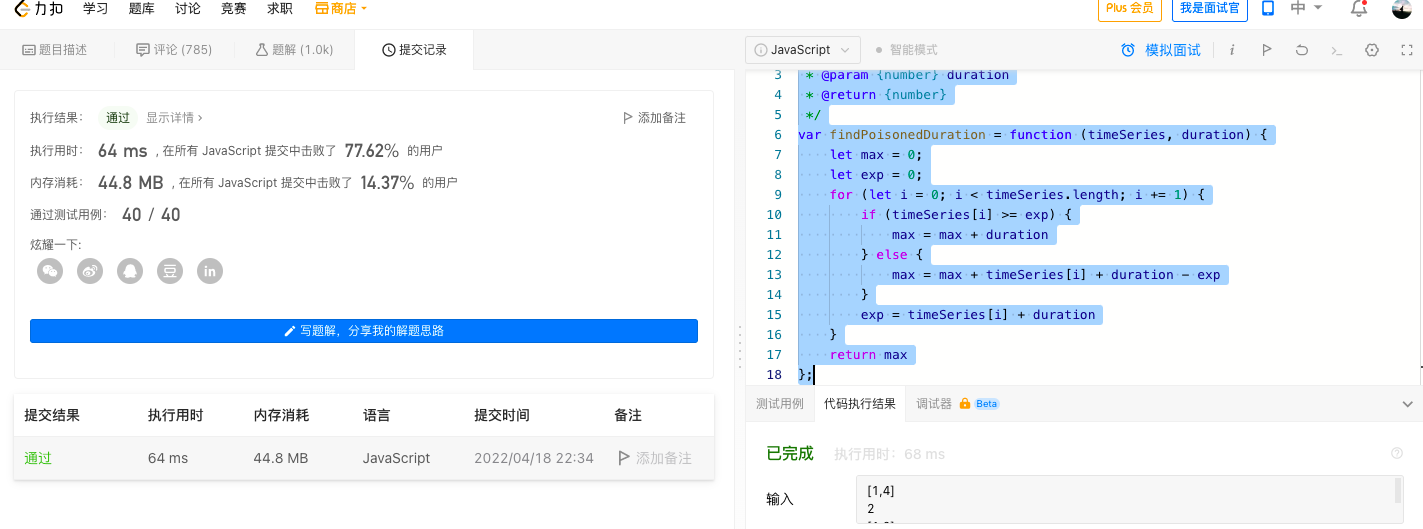This screenshot has width=1423, height=529.
Task: Share result via LinkedIn icon
Action: (x=210, y=270)
